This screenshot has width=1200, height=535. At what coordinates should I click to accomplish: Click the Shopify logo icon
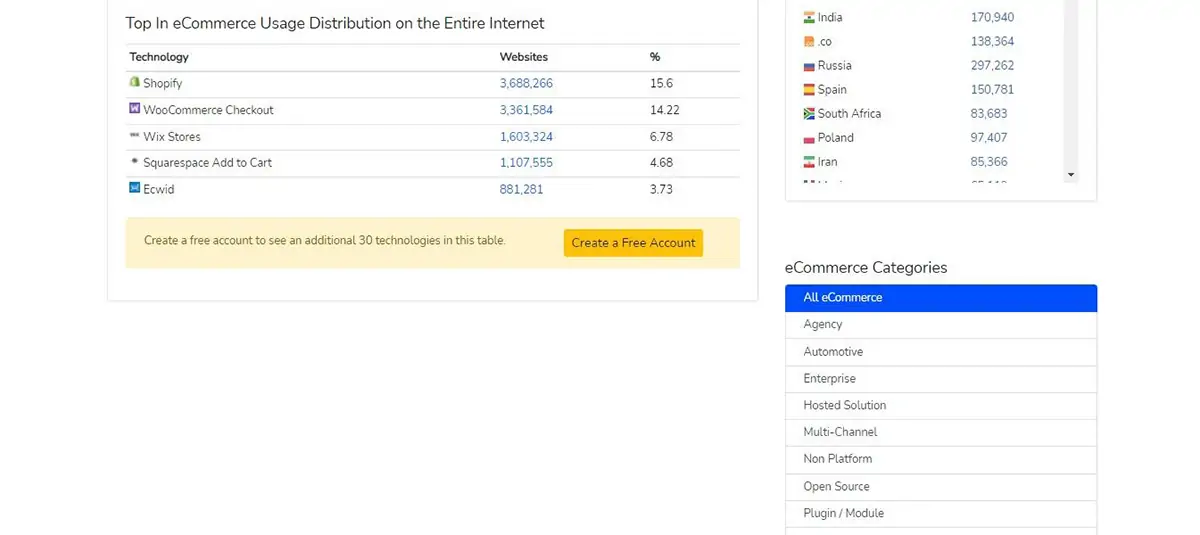coord(134,83)
